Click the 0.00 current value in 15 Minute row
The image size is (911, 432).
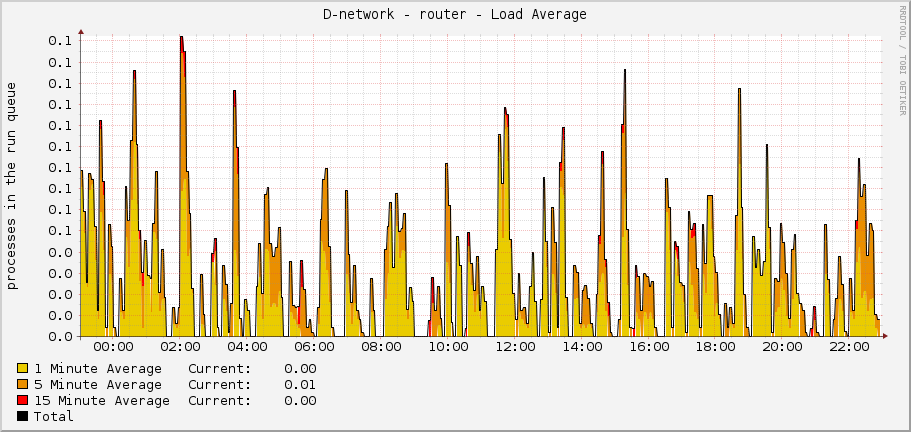pos(300,401)
